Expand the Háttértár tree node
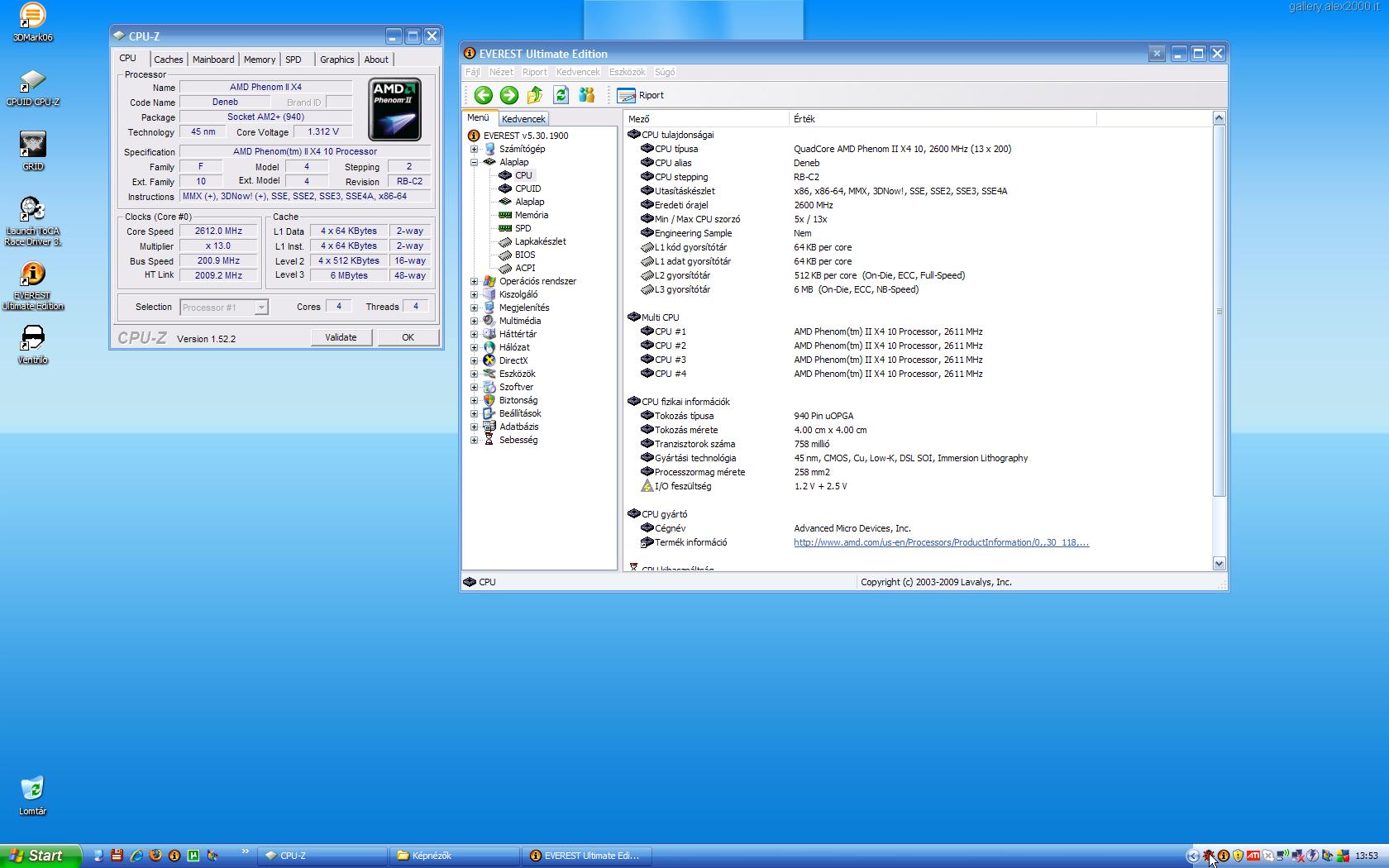 tap(475, 334)
